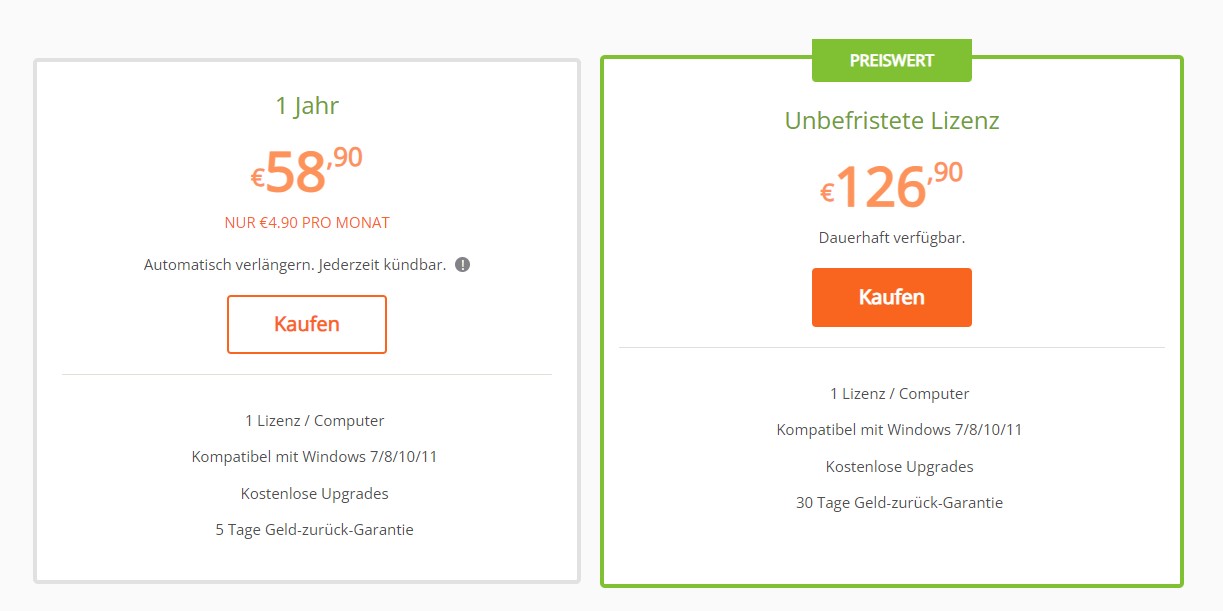Viewport: 1223px width, 611px height.
Task: Click 30 Tage Geld-zurück-Garantie line
Action: coord(899,503)
